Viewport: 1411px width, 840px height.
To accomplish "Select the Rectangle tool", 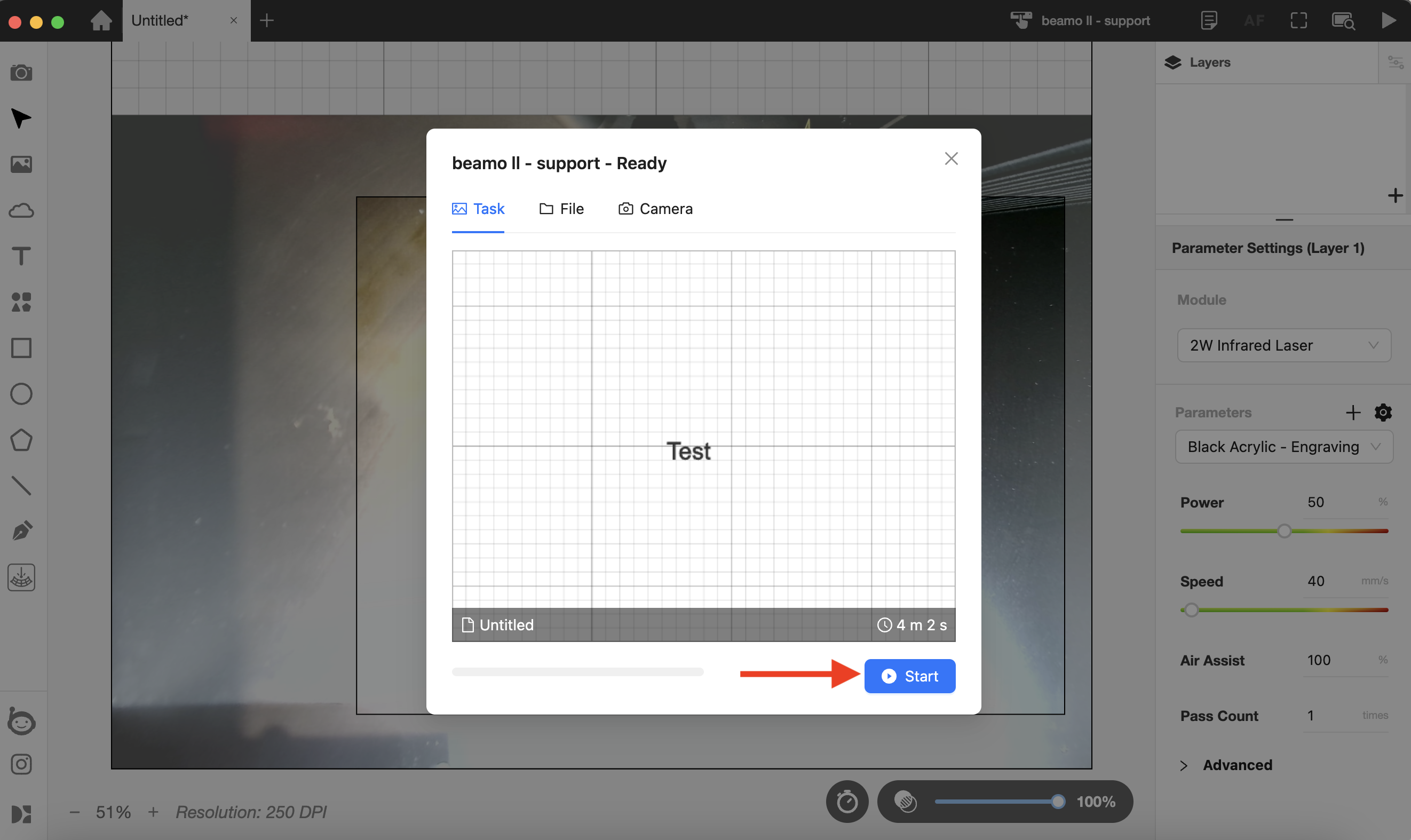I will 21,348.
